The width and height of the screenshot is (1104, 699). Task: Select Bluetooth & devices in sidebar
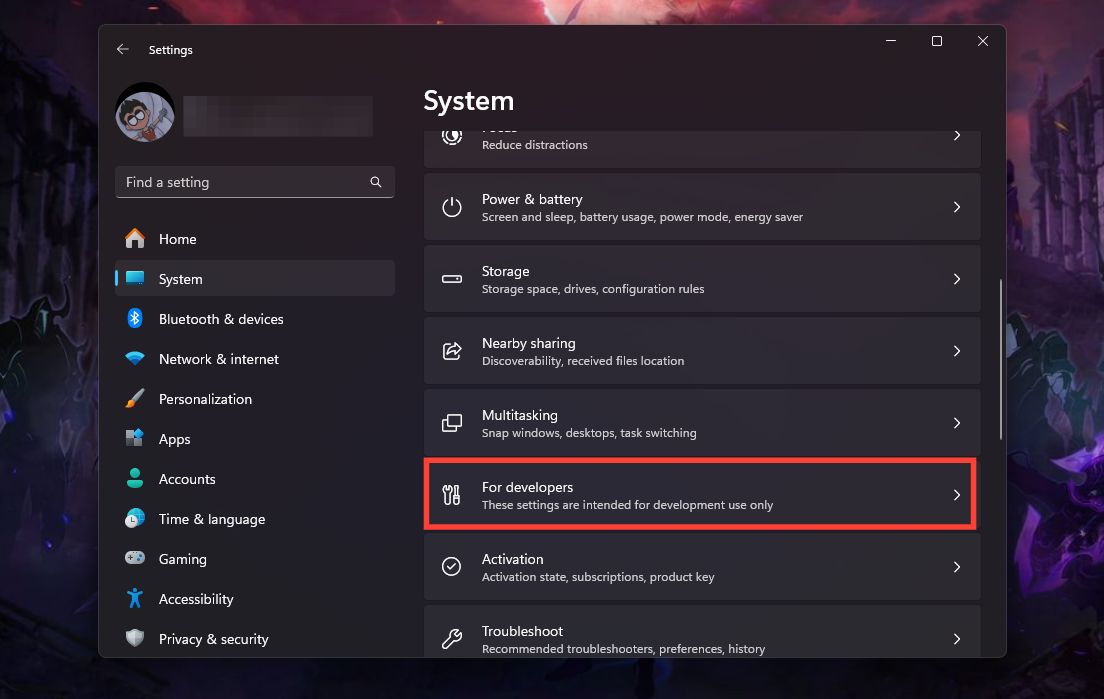220,319
